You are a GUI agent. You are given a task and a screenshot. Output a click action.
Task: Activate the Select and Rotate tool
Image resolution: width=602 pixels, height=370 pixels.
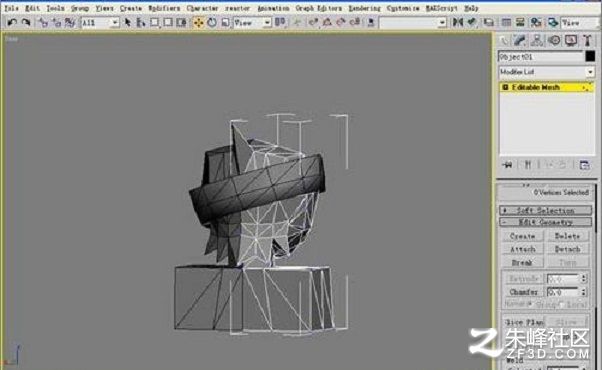coord(212,23)
